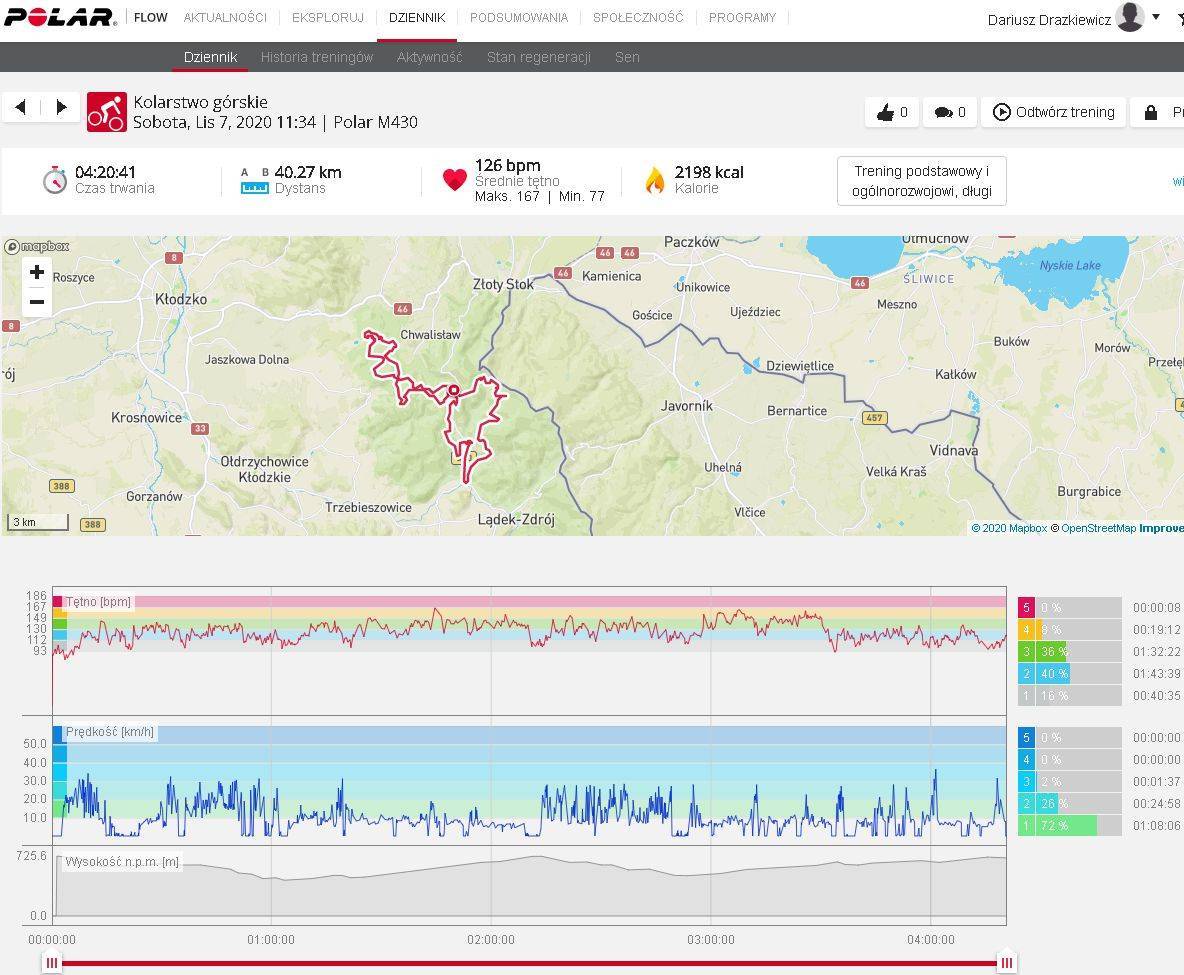This screenshot has width=1184, height=975.
Task: Click the OpenStreetMap attribution link
Action: point(1098,528)
